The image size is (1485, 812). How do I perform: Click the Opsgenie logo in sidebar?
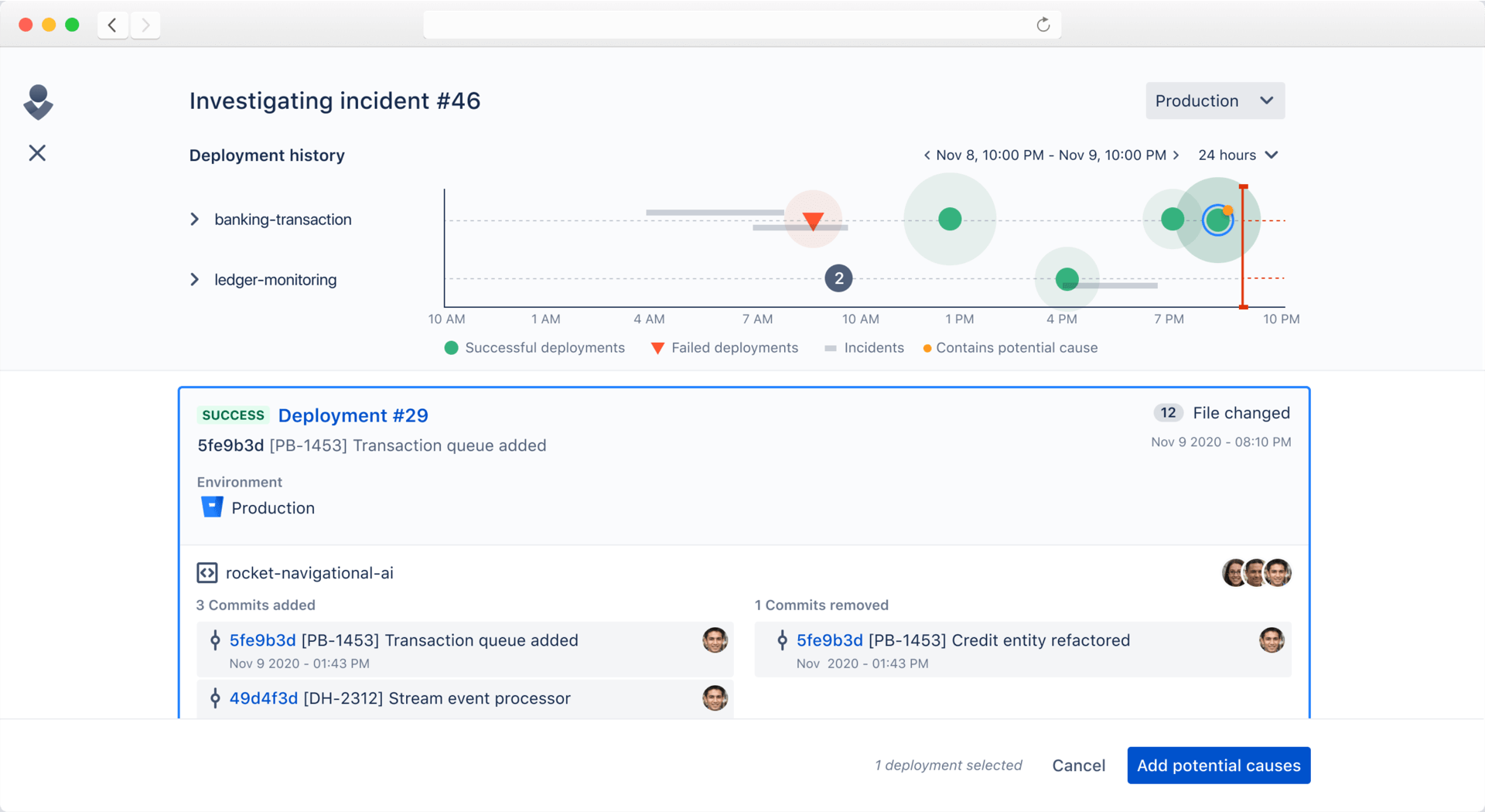(x=38, y=102)
